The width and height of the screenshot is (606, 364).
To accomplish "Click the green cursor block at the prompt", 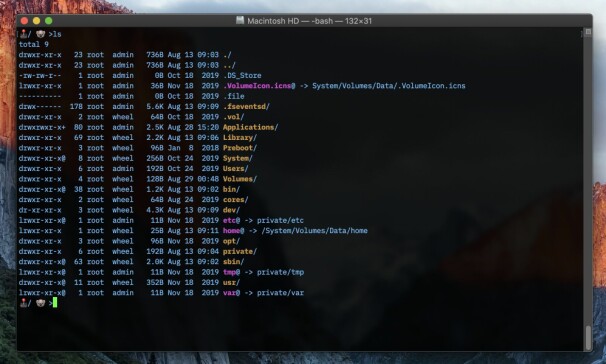I will [55, 303].
